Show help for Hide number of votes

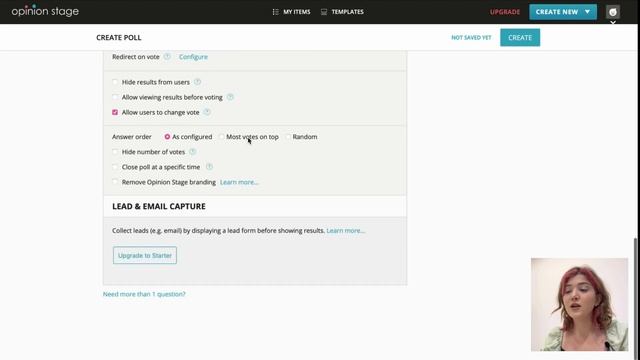click(x=193, y=152)
